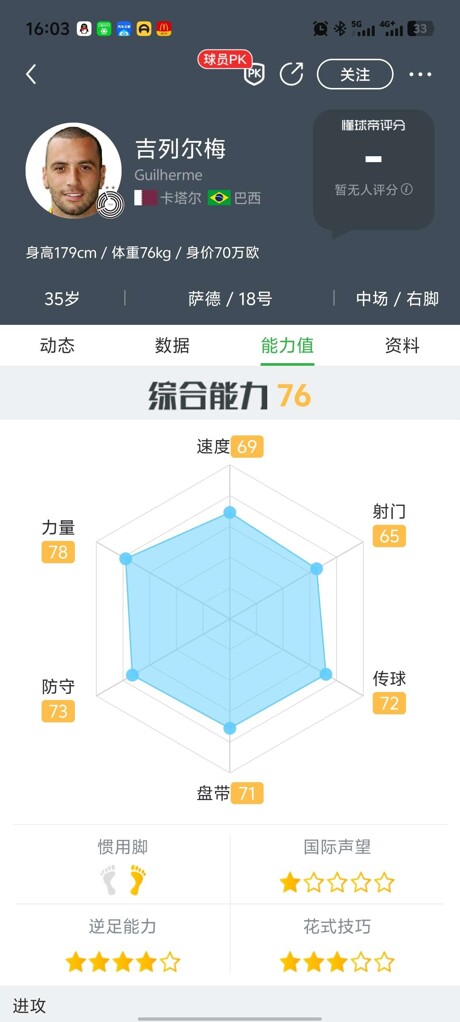460x1022 pixels.
Task: Tap the 国际声望 star rating
Action: click(337, 883)
